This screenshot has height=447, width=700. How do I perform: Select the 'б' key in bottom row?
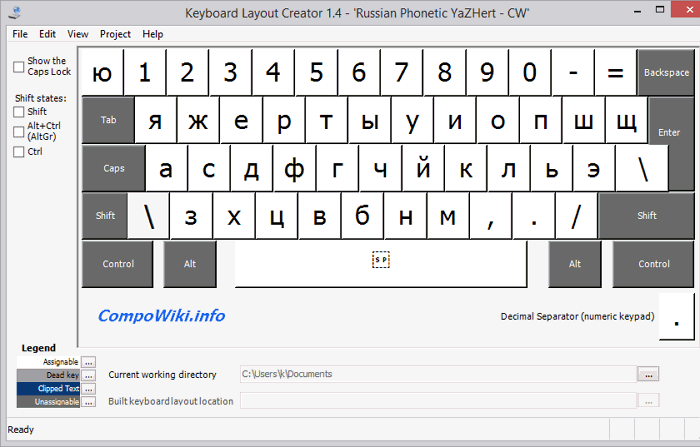click(x=363, y=215)
